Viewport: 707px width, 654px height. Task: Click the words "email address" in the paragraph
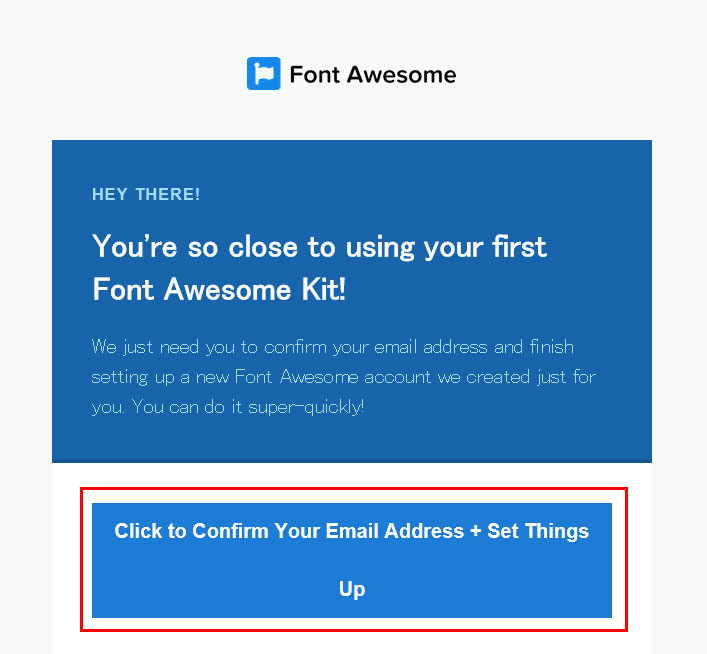pos(441,347)
